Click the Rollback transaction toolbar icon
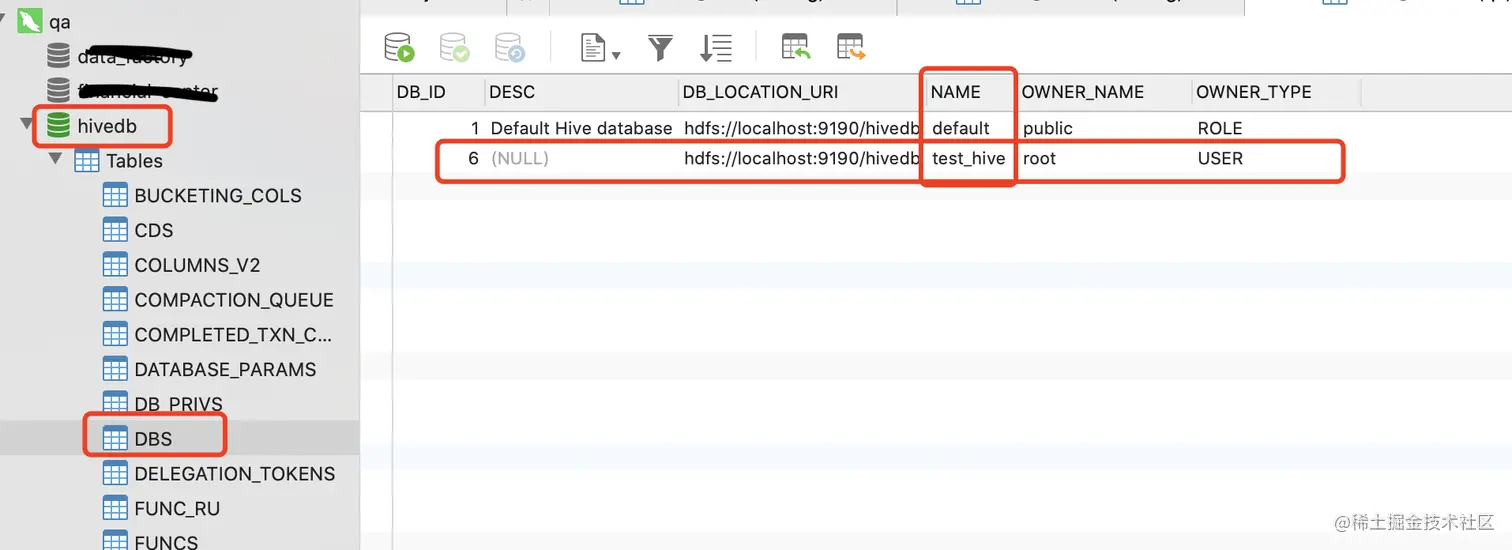 (510, 47)
